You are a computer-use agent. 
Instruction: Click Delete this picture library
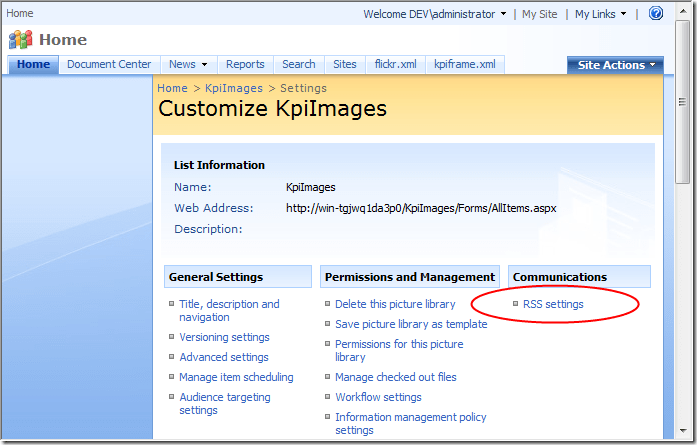coord(395,304)
